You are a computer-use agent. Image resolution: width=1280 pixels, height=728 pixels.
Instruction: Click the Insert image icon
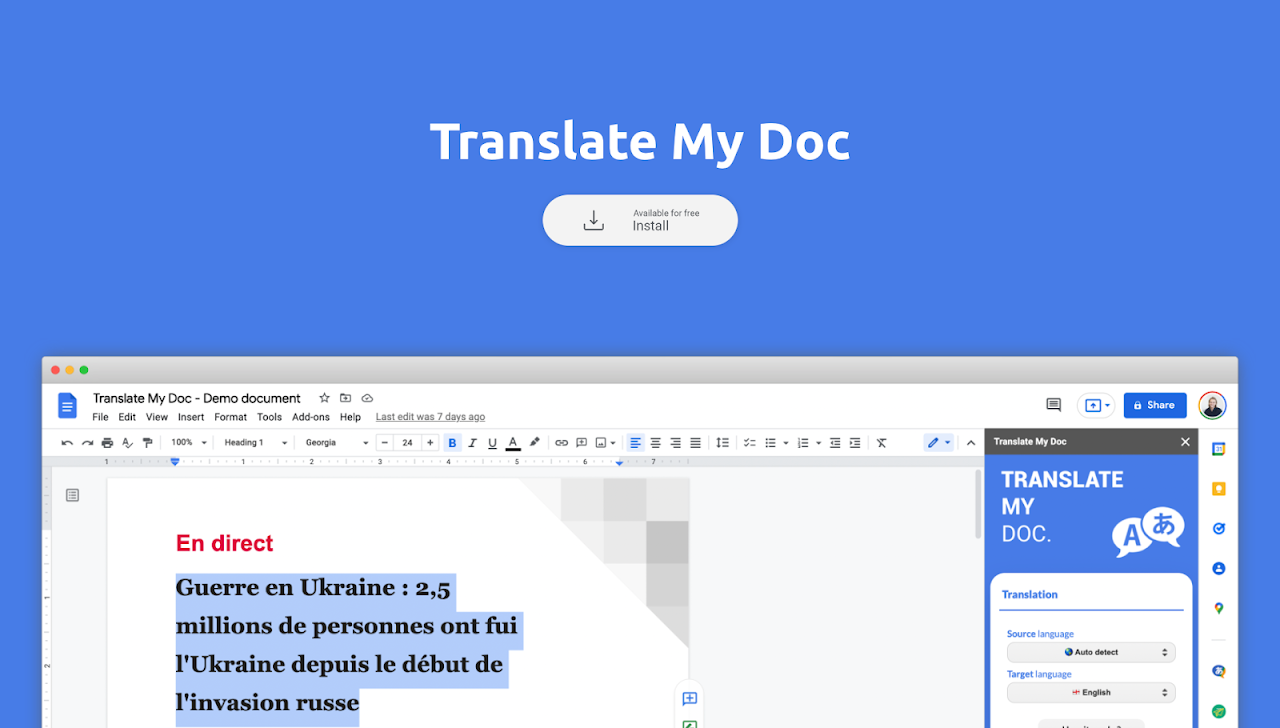tap(601, 443)
